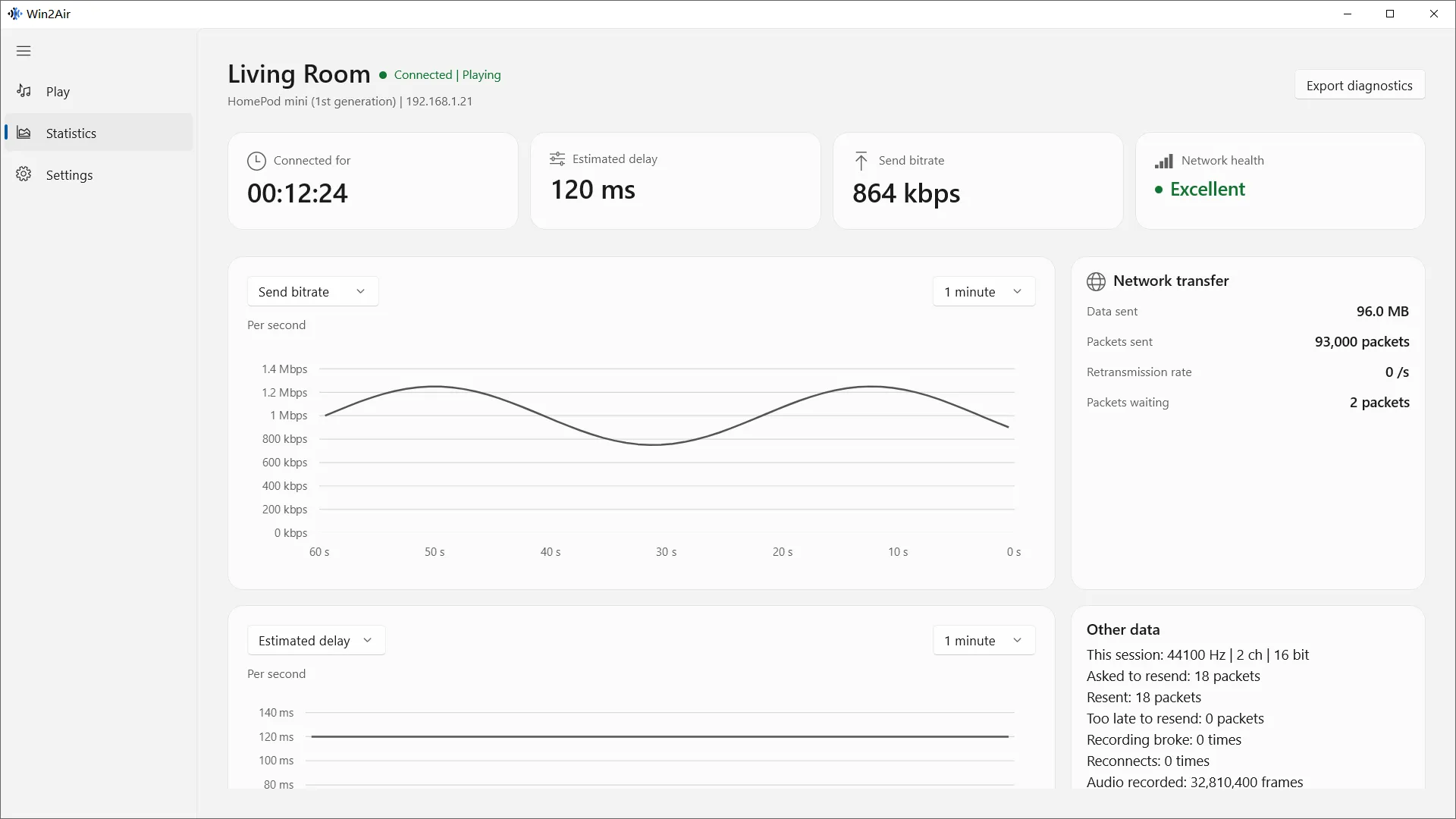This screenshot has width=1456, height=819.
Task: Click the Estimated delay sliders icon
Action: (557, 158)
